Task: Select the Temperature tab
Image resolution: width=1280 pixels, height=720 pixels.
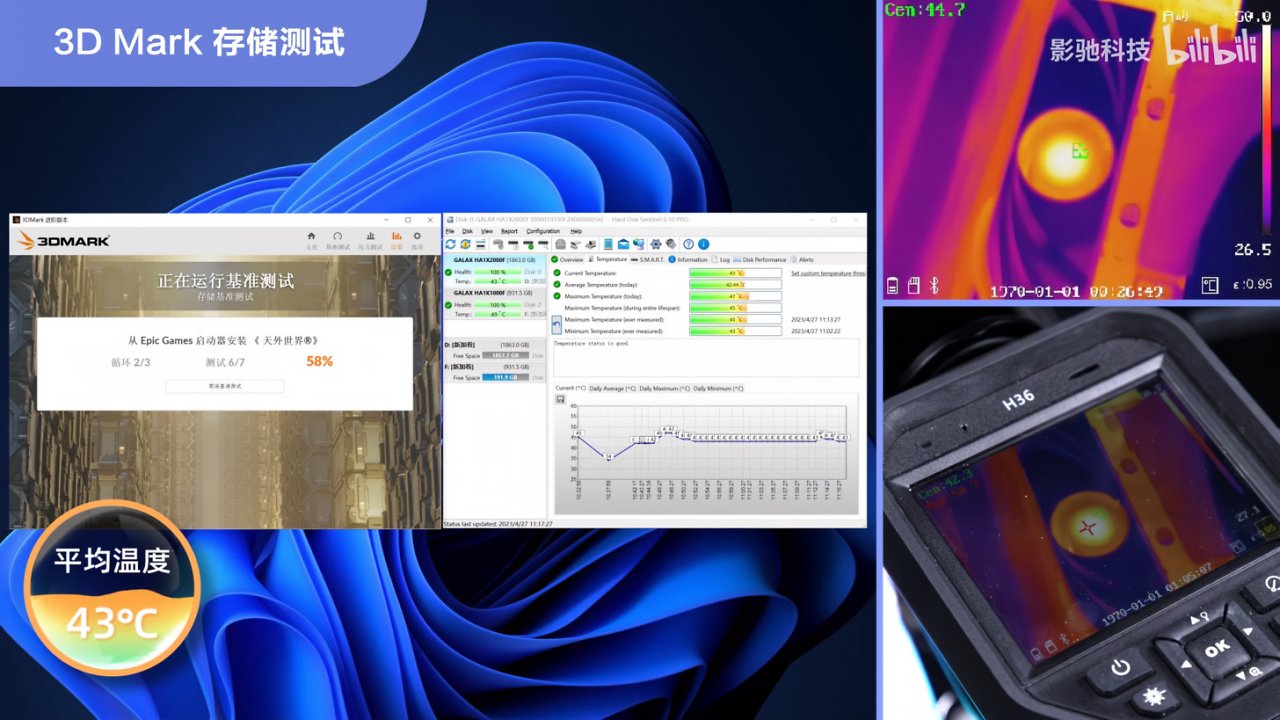Action: click(606, 260)
